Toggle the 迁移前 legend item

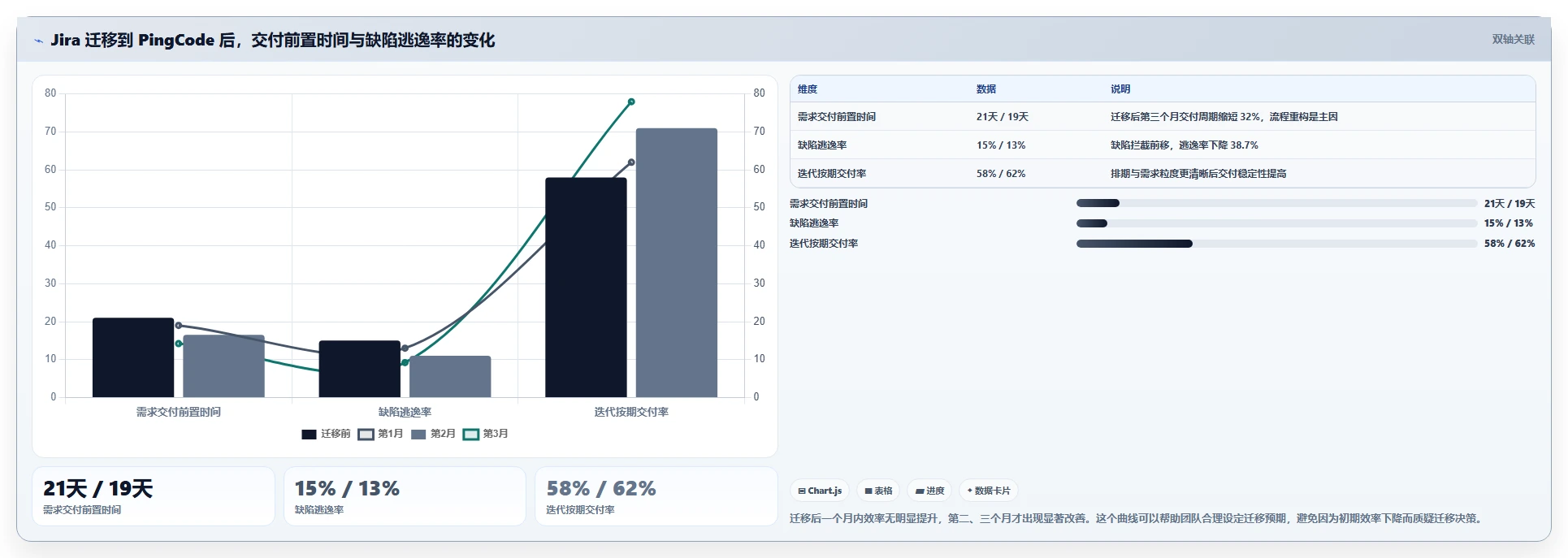pyautogui.click(x=326, y=434)
